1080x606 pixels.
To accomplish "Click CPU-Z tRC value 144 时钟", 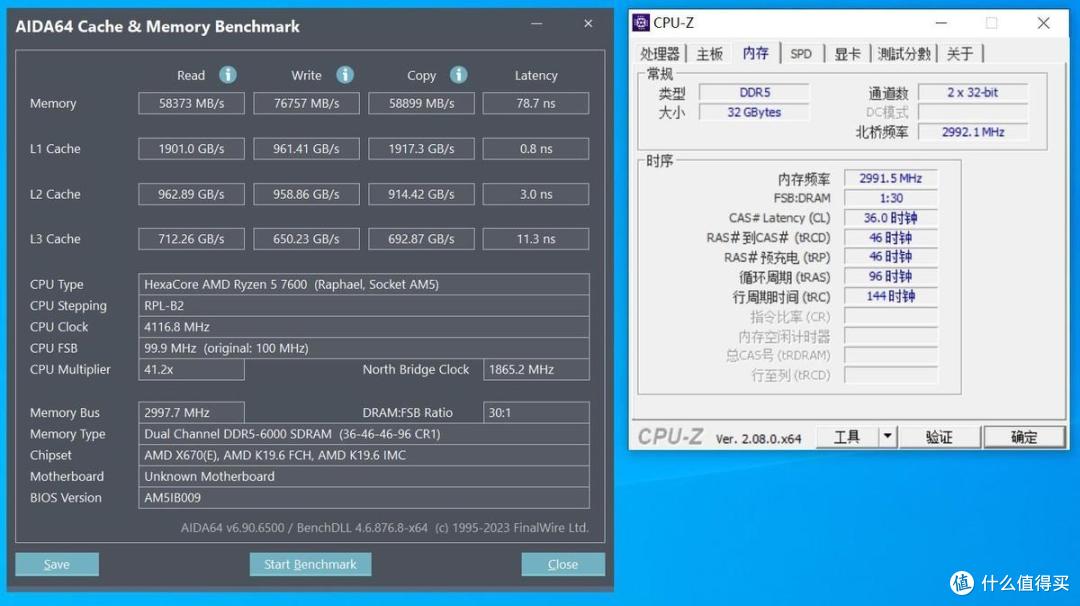I will tap(891, 297).
